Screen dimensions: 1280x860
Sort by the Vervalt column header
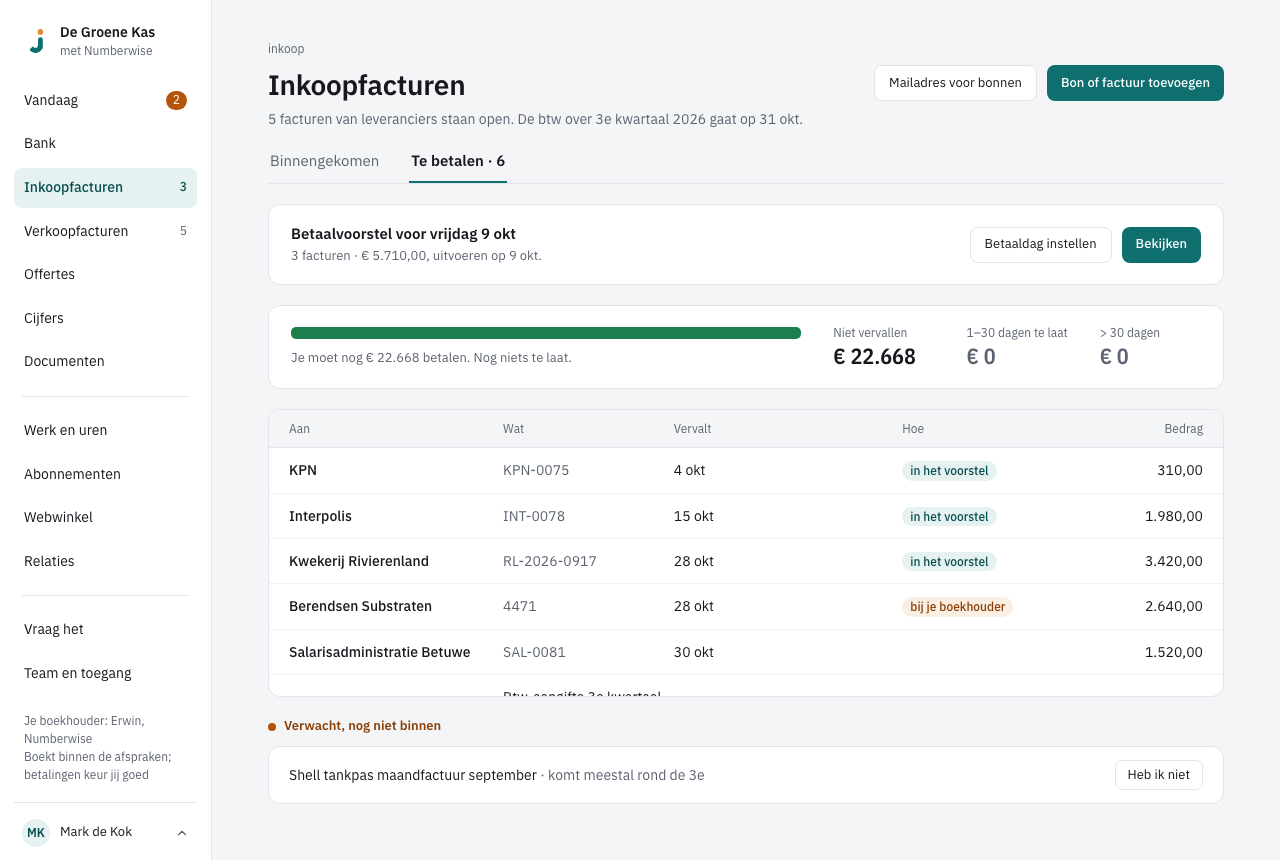click(x=692, y=429)
